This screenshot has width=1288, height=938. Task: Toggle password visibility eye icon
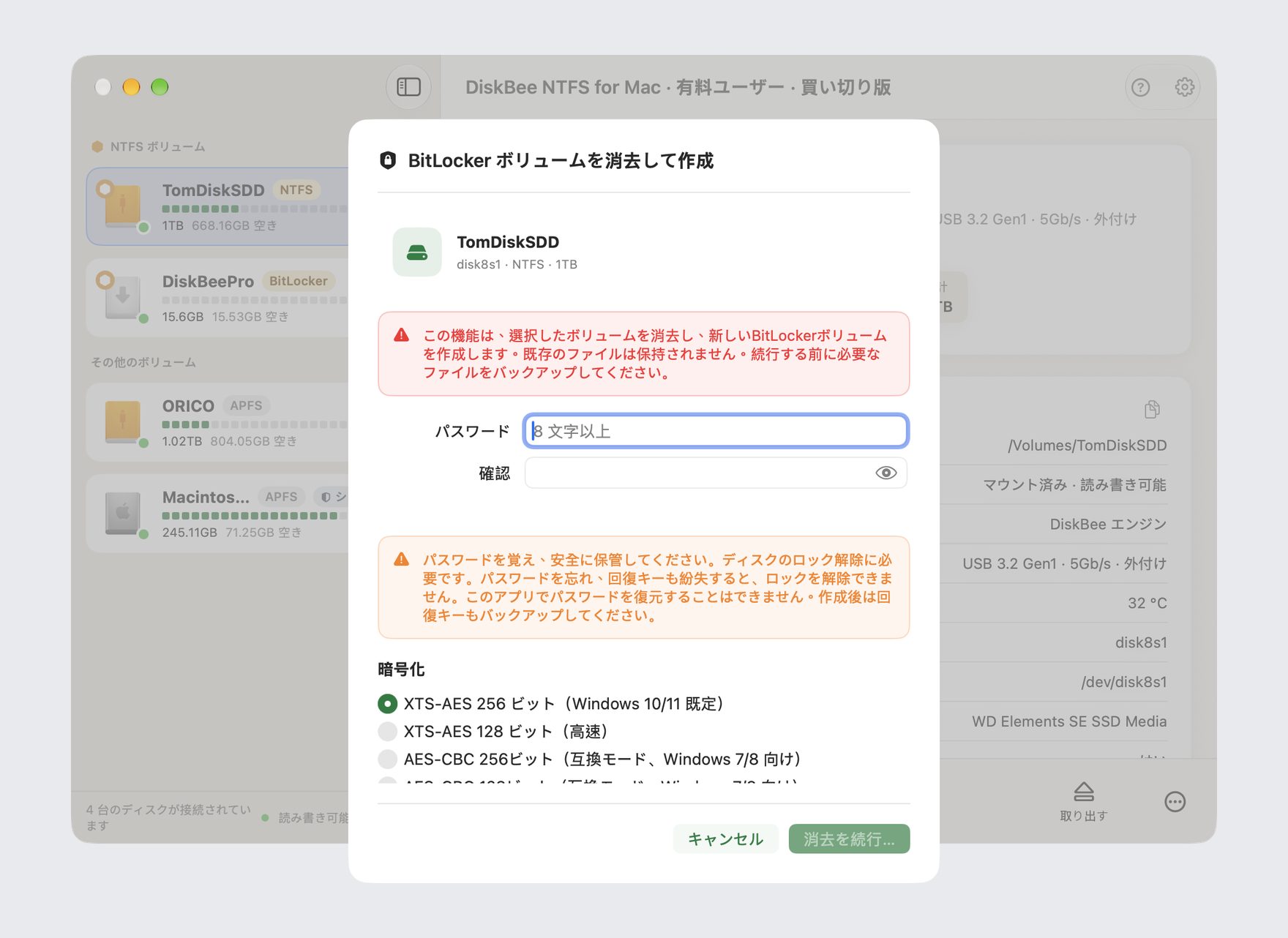tap(885, 473)
